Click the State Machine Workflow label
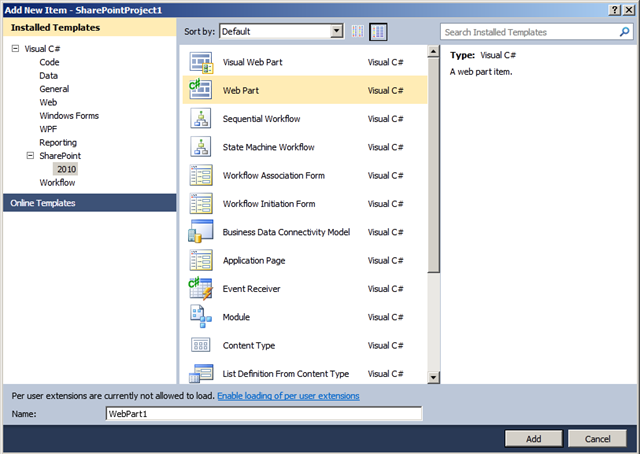The height and width of the screenshot is (454, 640). click(268, 147)
